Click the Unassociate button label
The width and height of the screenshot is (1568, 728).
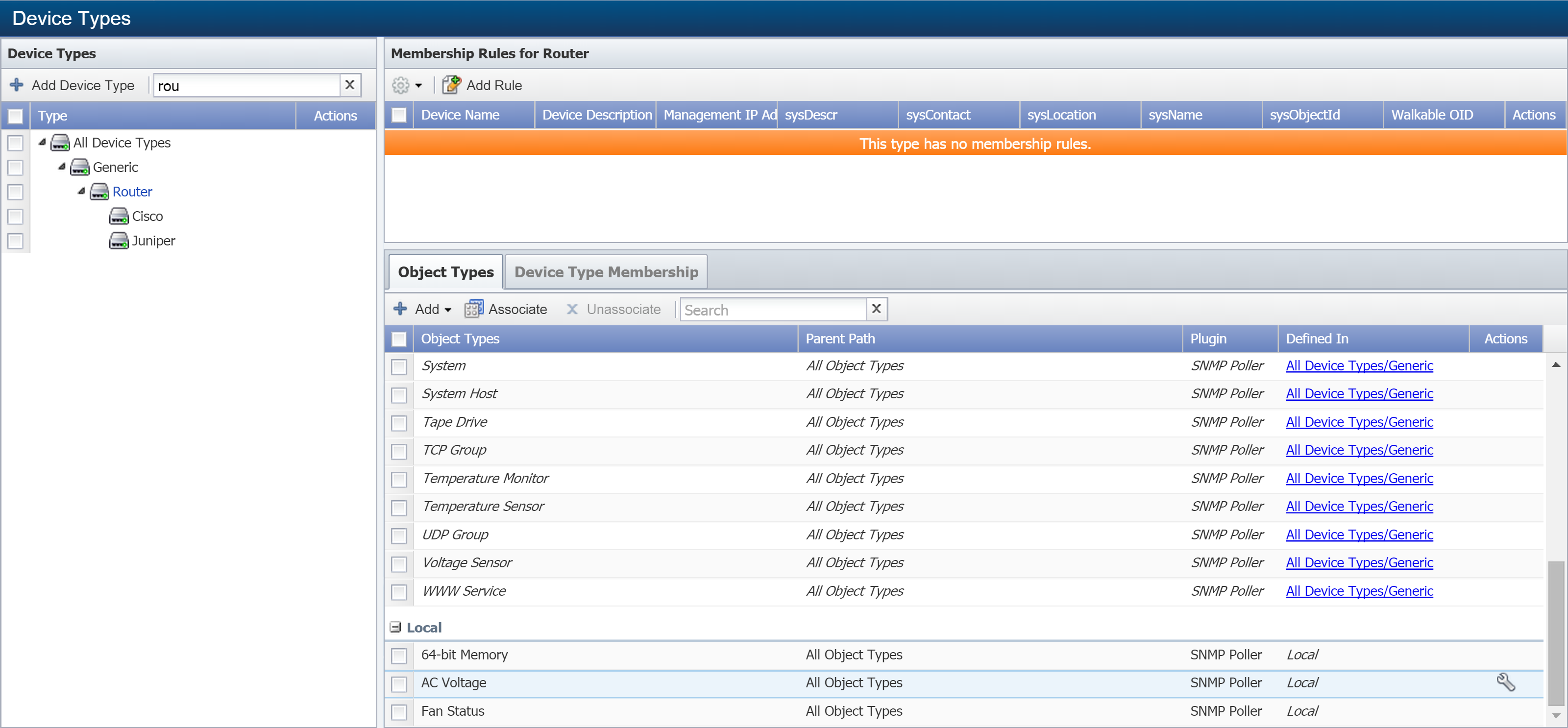tap(623, 309)
